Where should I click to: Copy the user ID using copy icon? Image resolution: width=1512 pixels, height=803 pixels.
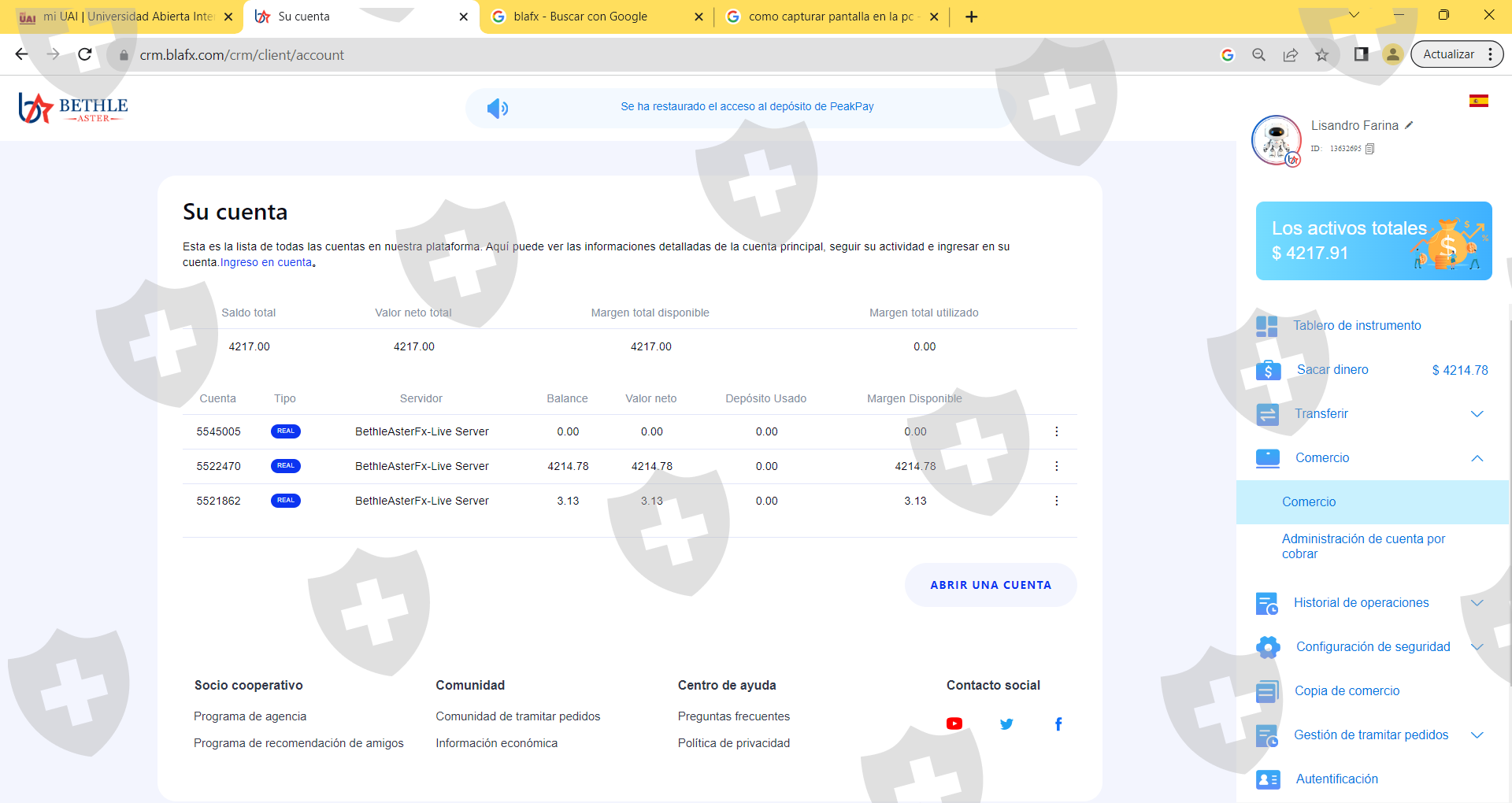click(1370, 149)
